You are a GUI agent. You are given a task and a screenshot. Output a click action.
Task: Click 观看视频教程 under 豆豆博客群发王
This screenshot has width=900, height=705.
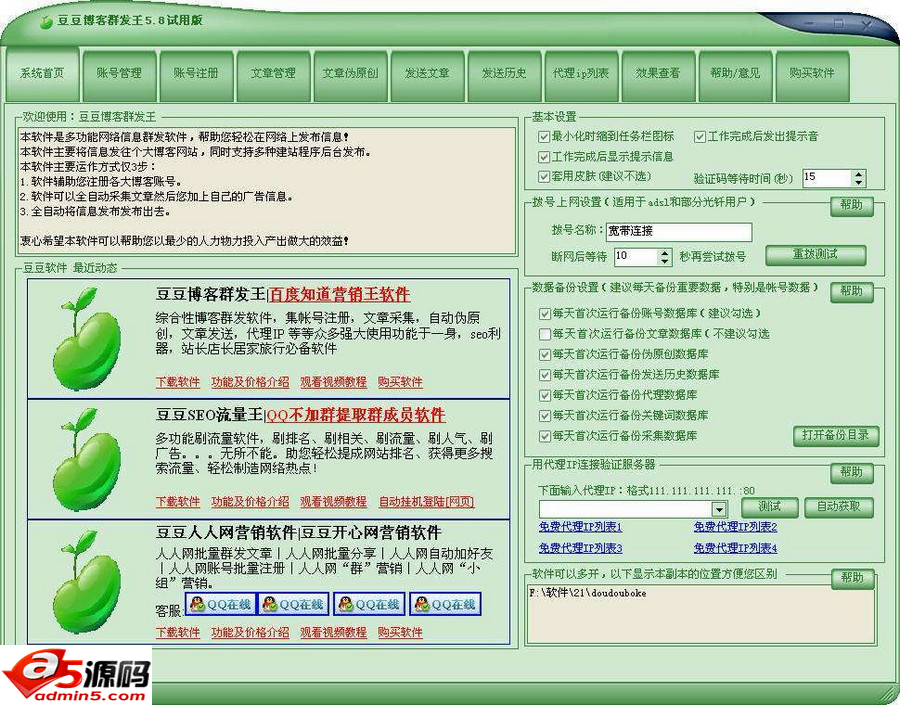(x=333, y=382)
